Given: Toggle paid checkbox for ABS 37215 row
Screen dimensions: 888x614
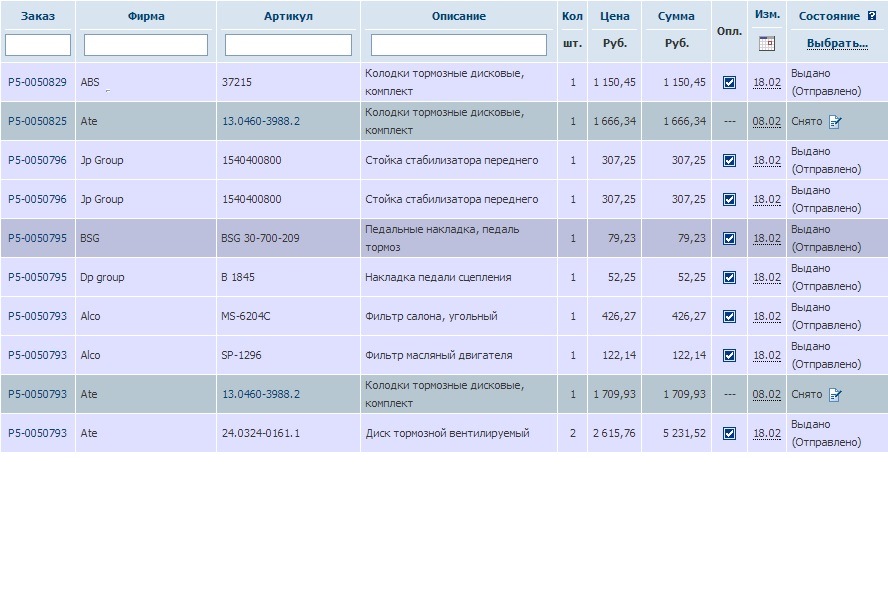Looking at the screenshot, I should (729, 83).
